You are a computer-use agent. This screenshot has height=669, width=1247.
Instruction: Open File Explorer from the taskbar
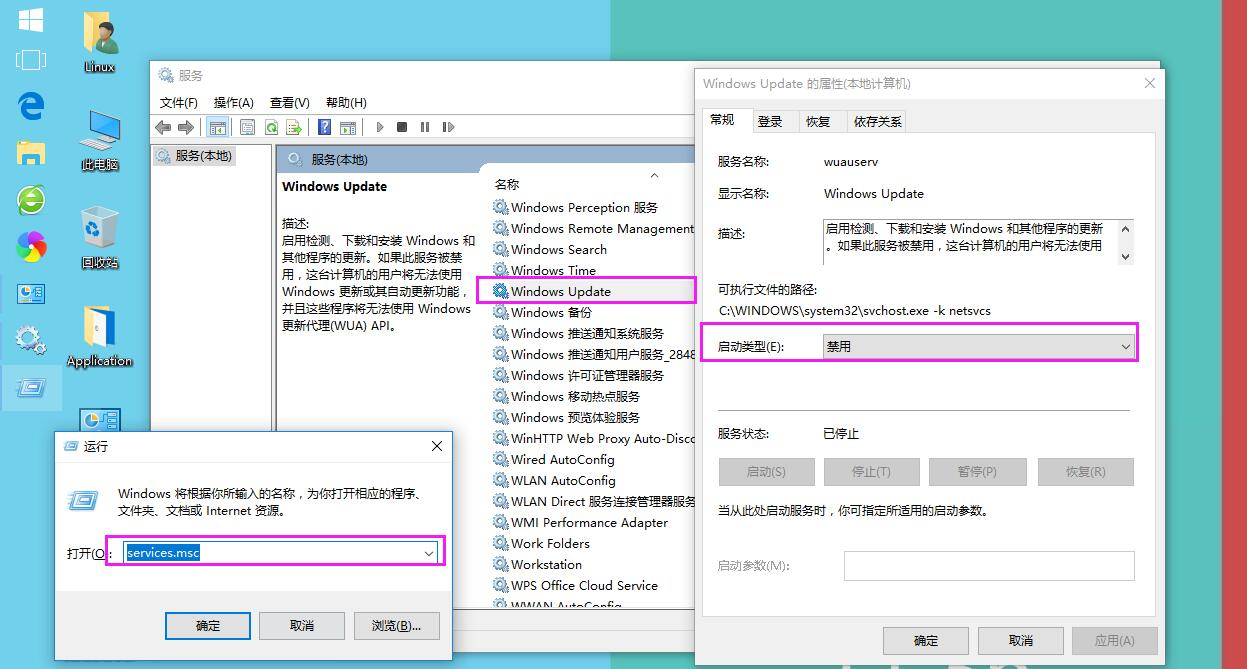[x=31, y=152]
